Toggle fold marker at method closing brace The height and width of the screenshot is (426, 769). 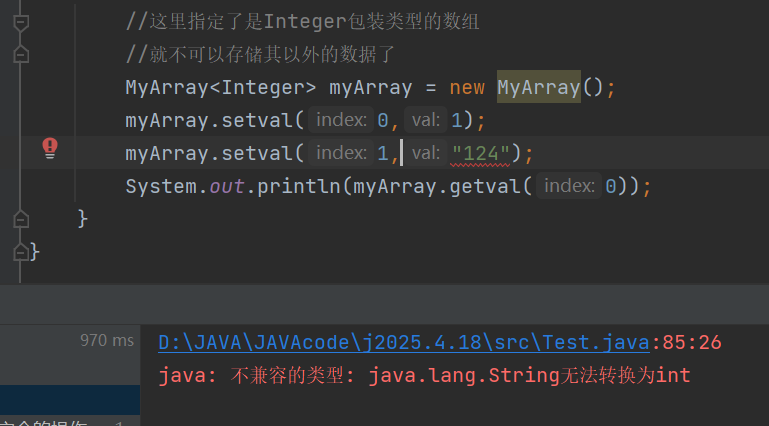pyautogui.click(x=21, y=219)
